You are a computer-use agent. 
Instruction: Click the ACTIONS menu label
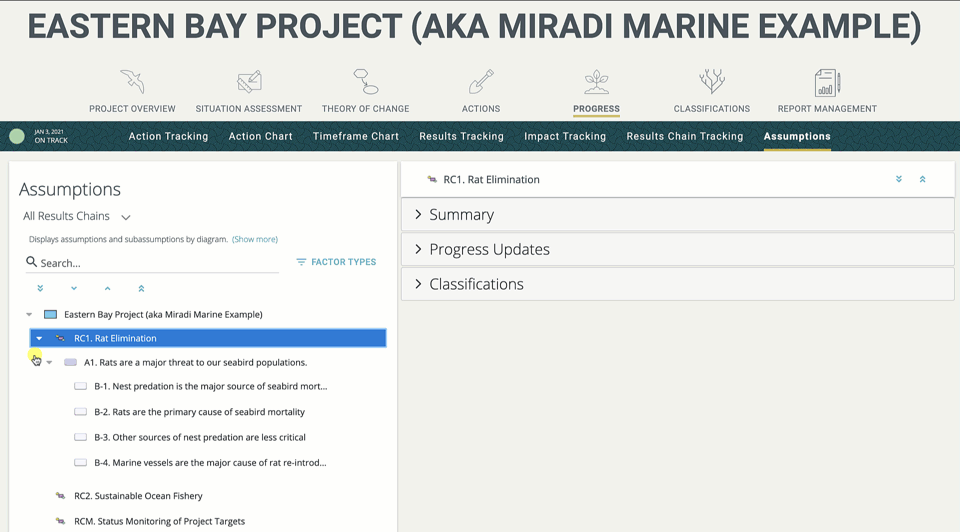pos(481,108)
